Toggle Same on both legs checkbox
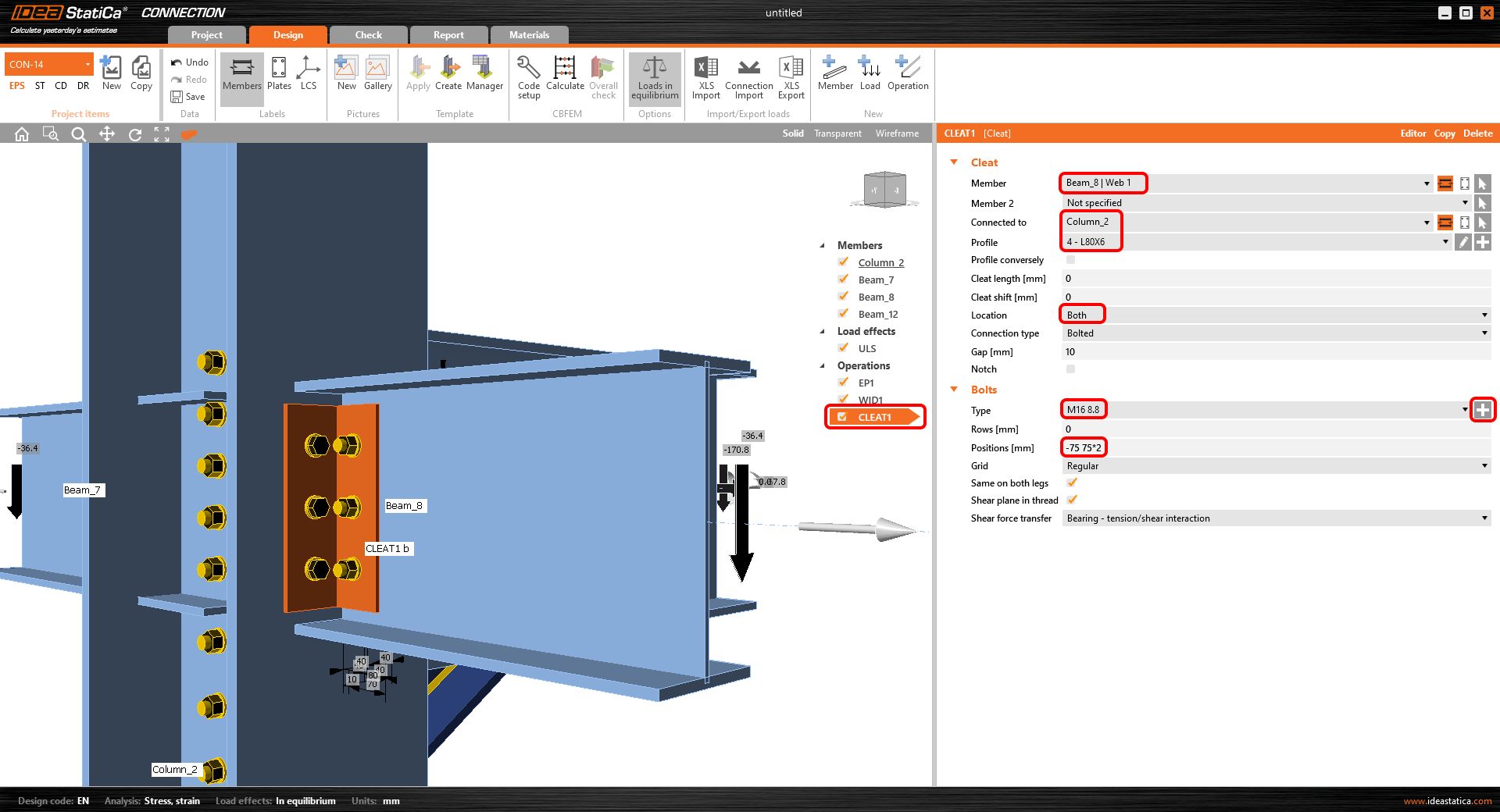 point(1072,483)
